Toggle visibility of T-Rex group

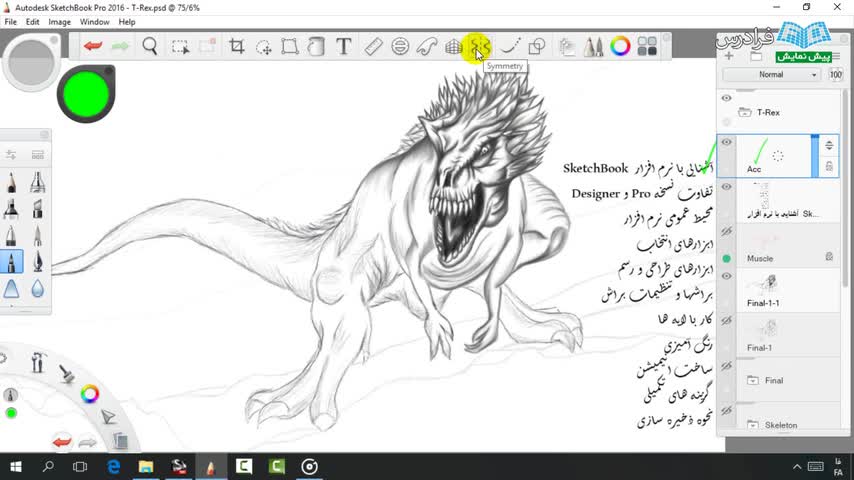pos(727,99)
